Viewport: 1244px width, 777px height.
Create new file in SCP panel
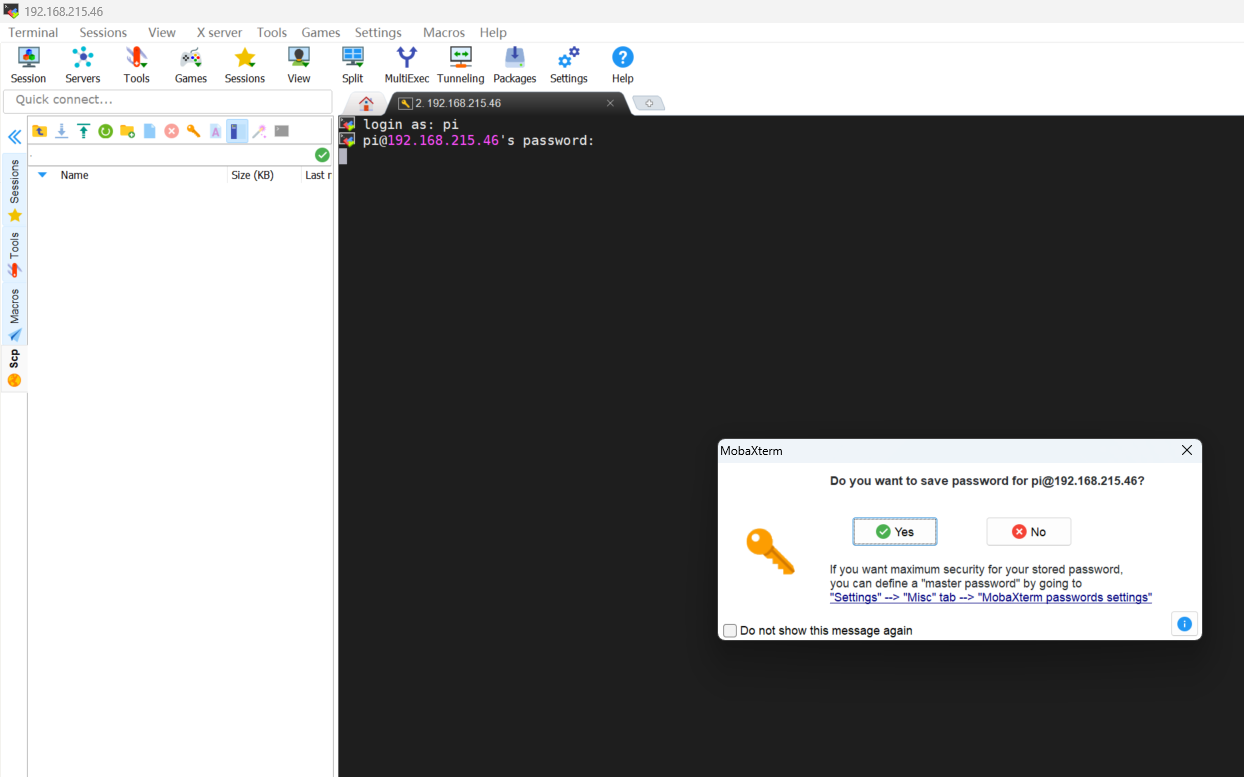pos(150,131)
